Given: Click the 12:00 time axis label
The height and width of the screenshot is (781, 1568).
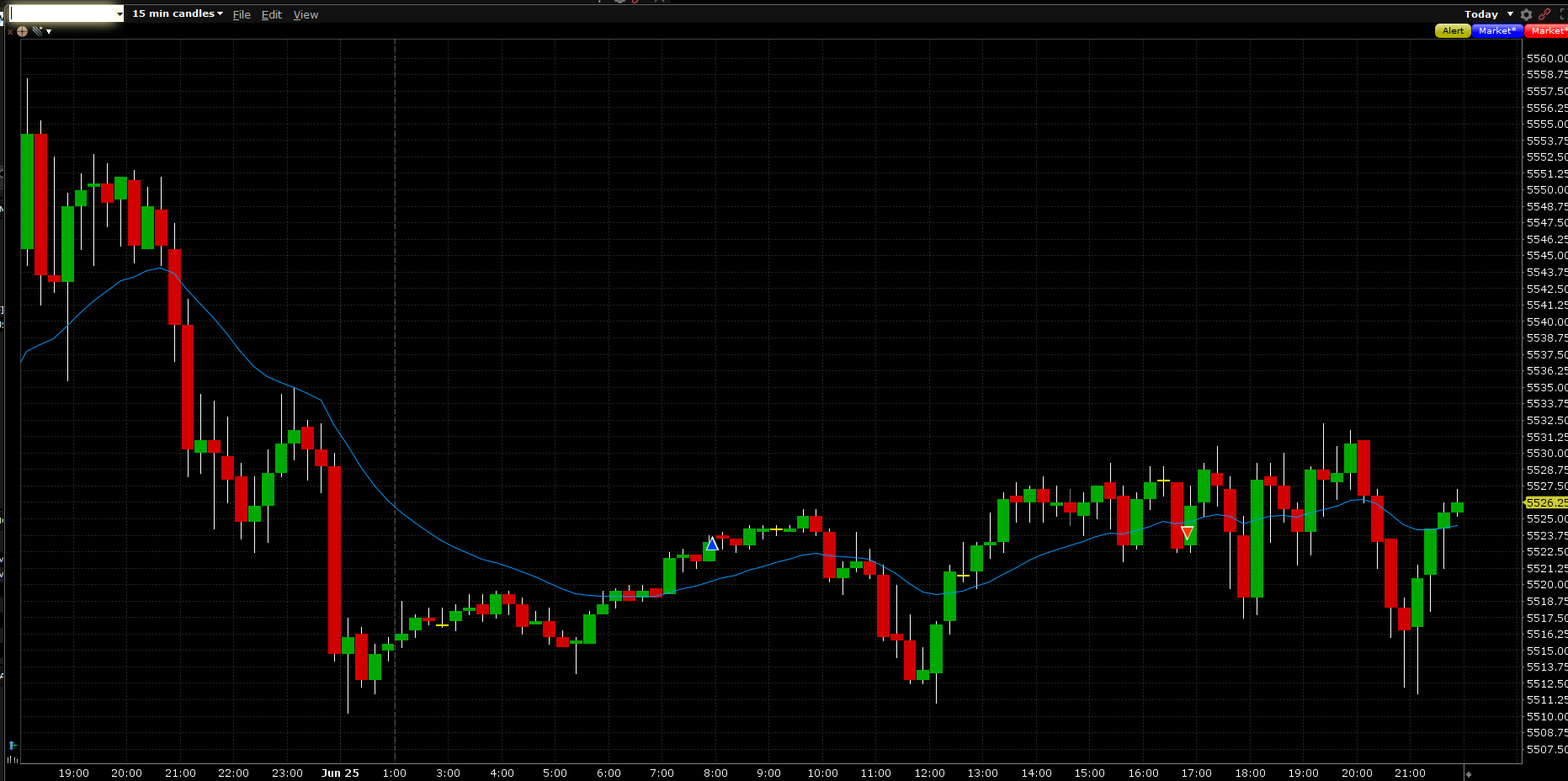Looking at the screenshot, I should point(929,773).
